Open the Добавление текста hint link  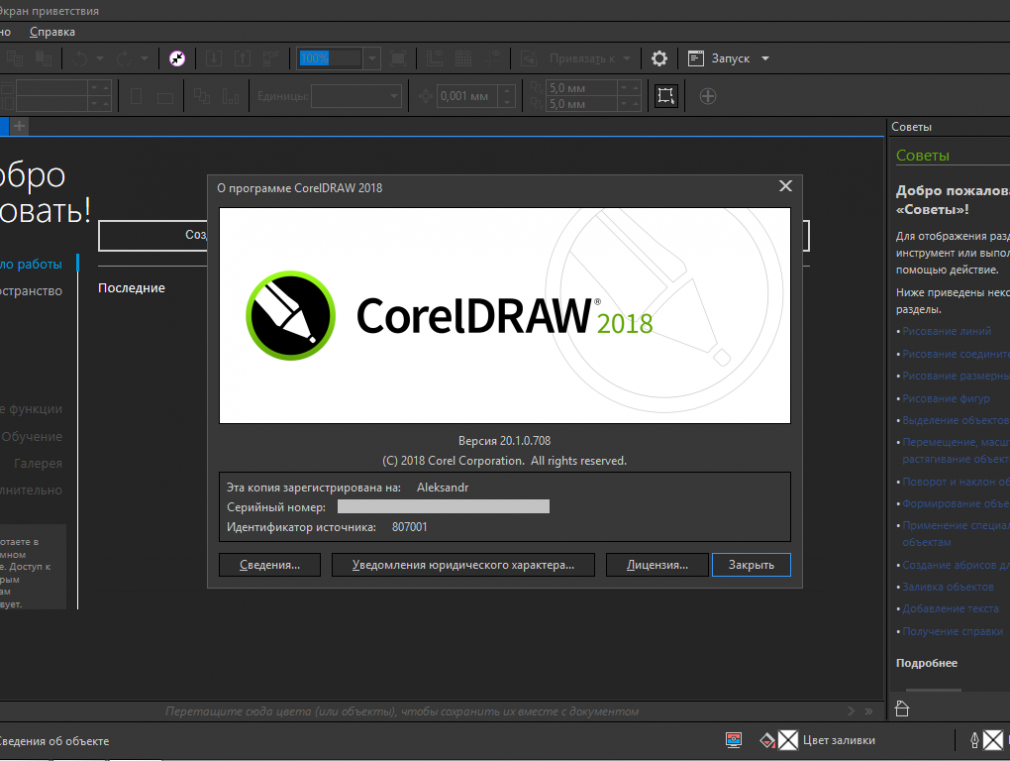950,609
